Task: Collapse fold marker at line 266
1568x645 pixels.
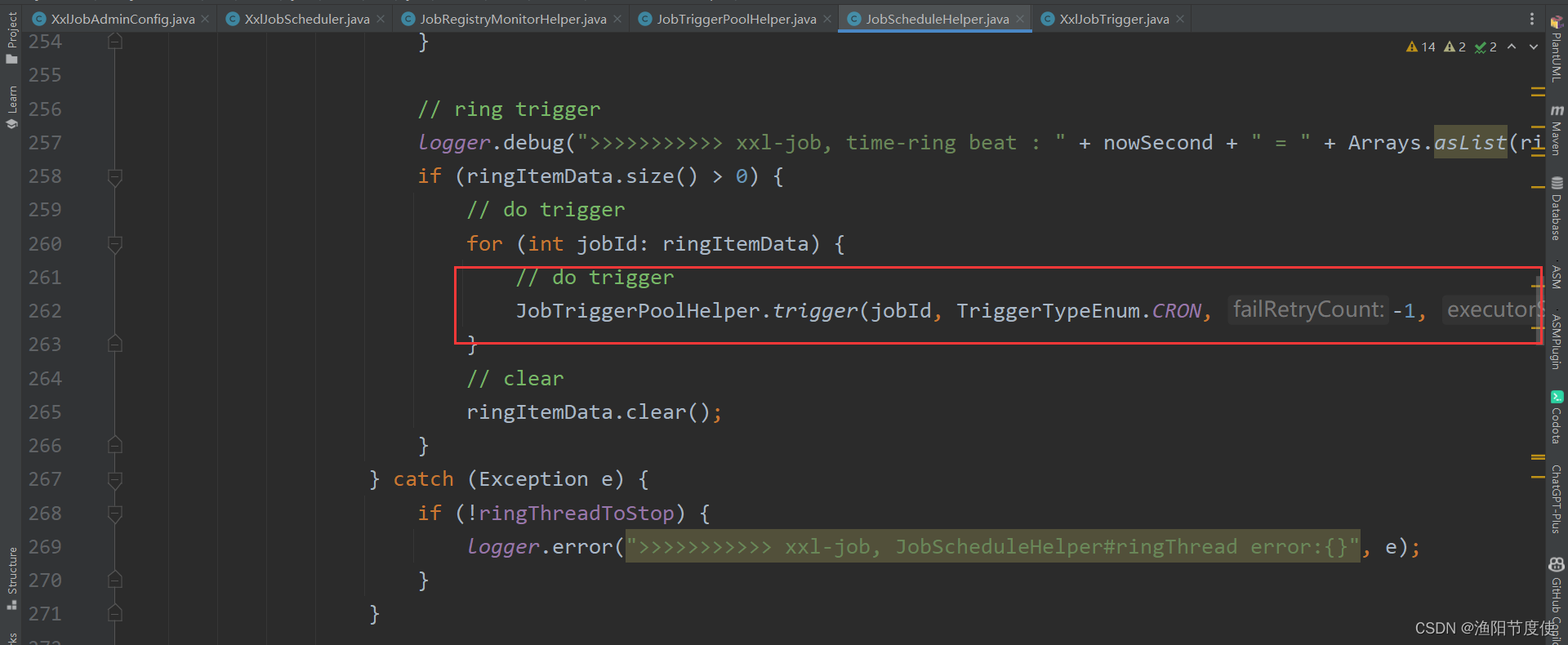Action: point(115,445)
